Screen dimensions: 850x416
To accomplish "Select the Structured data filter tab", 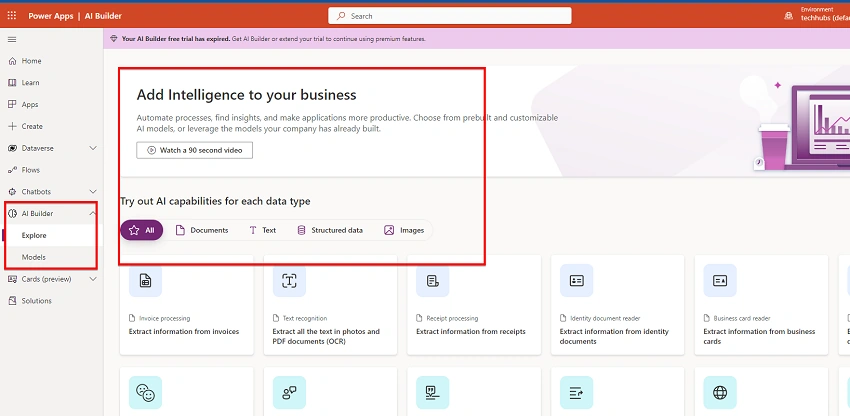I will [330, 230].
